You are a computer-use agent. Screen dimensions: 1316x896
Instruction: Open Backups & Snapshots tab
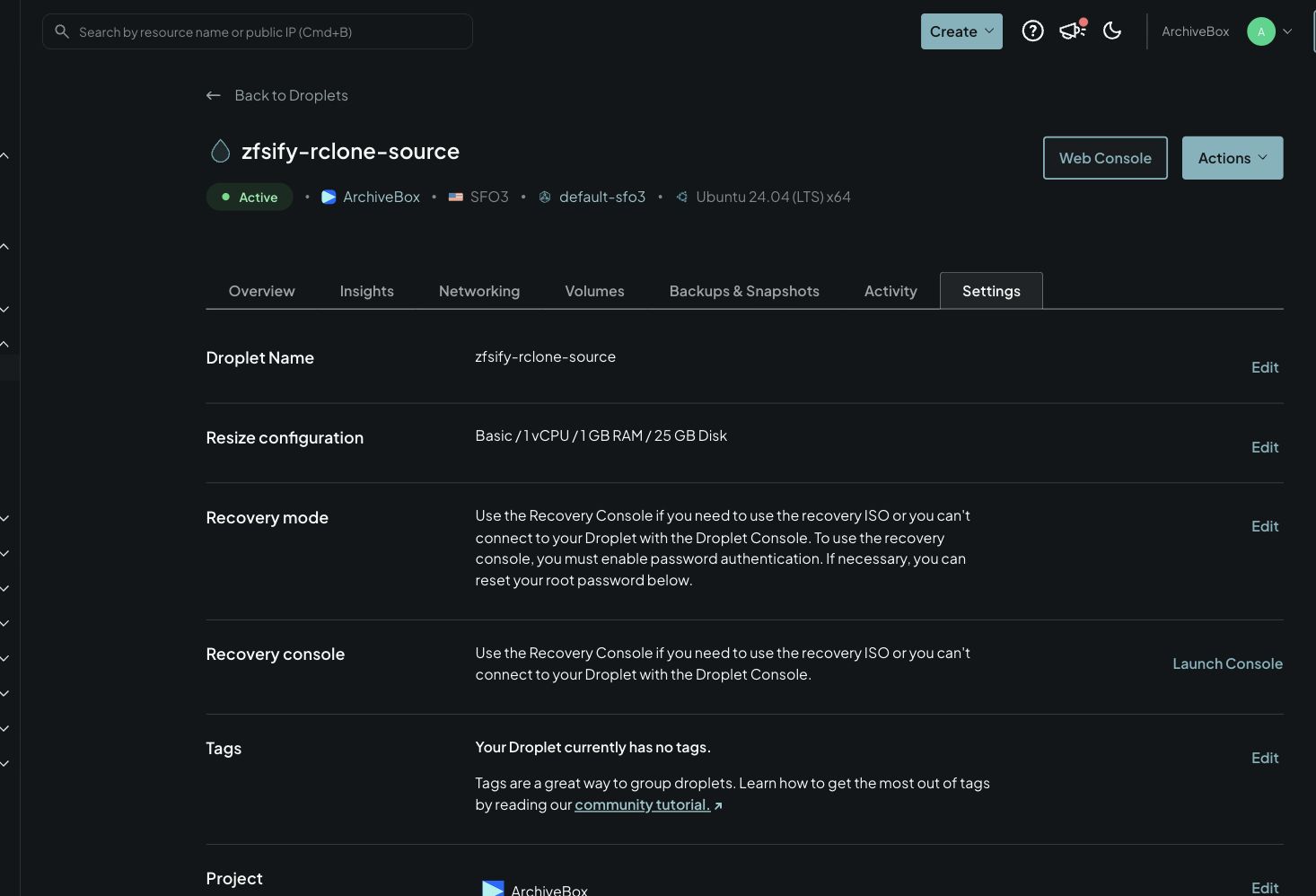coord(744,291)
